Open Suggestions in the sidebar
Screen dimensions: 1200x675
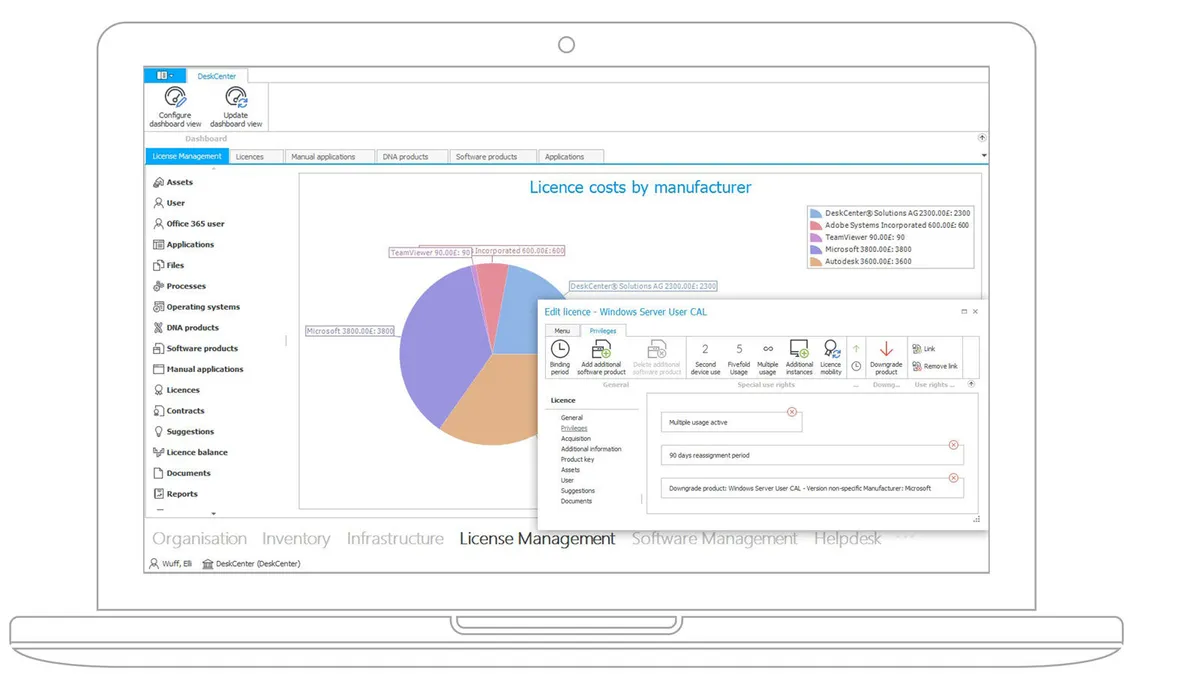[184, 432]
